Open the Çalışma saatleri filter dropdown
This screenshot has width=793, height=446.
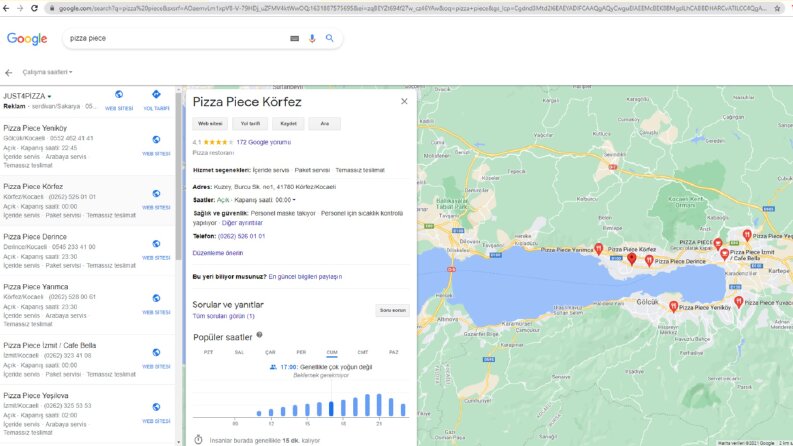(48, 72)
